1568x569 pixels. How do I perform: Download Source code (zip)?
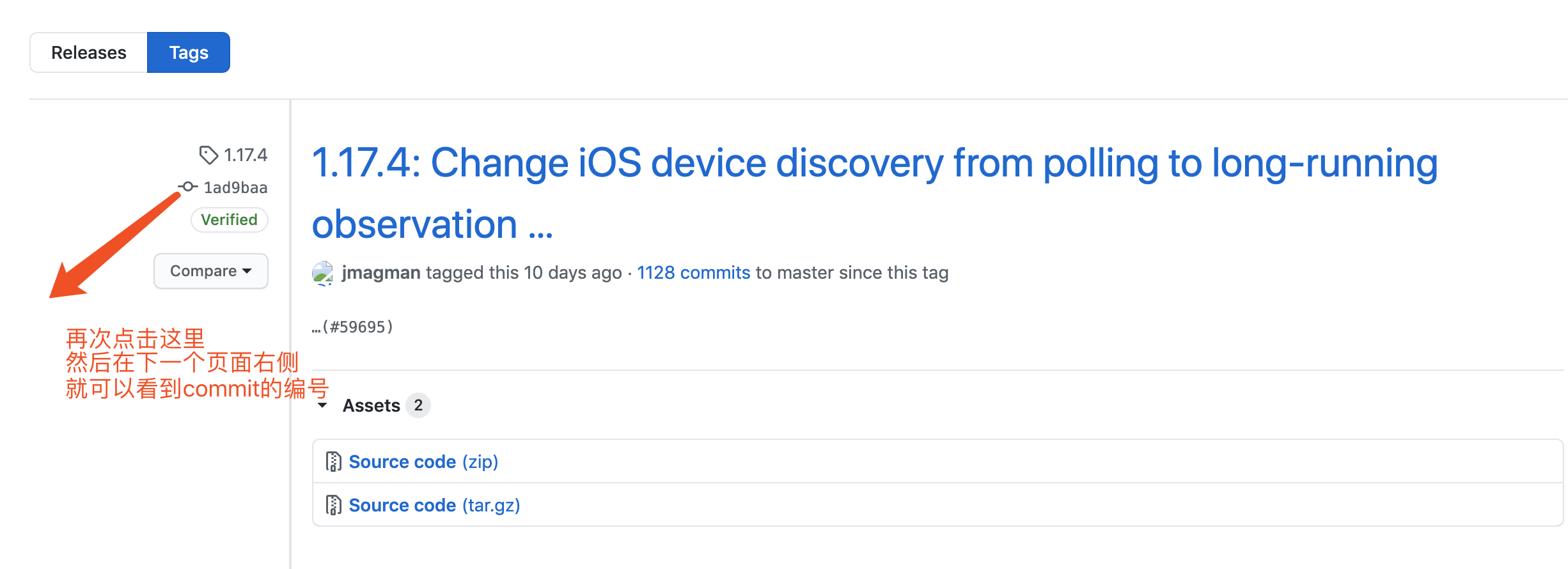coord(423,462)
